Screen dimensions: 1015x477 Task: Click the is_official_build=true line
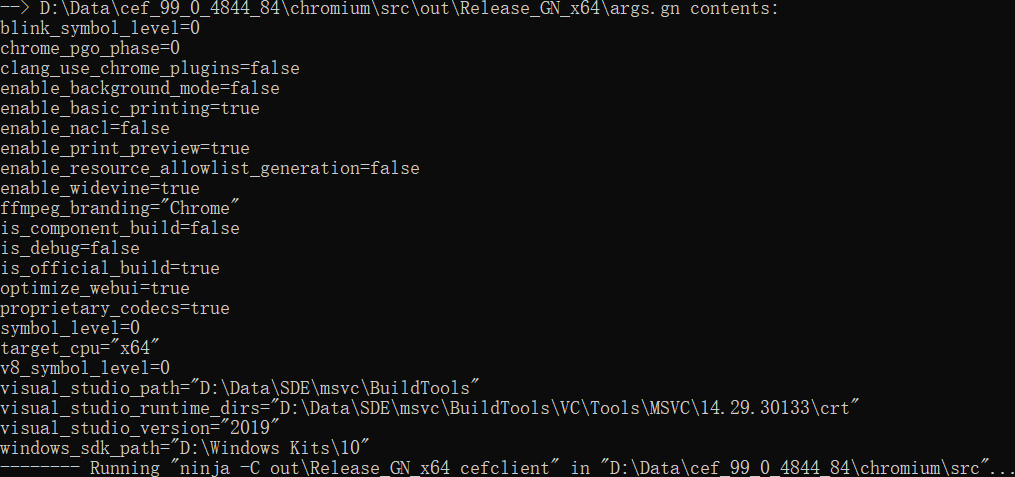110,268
